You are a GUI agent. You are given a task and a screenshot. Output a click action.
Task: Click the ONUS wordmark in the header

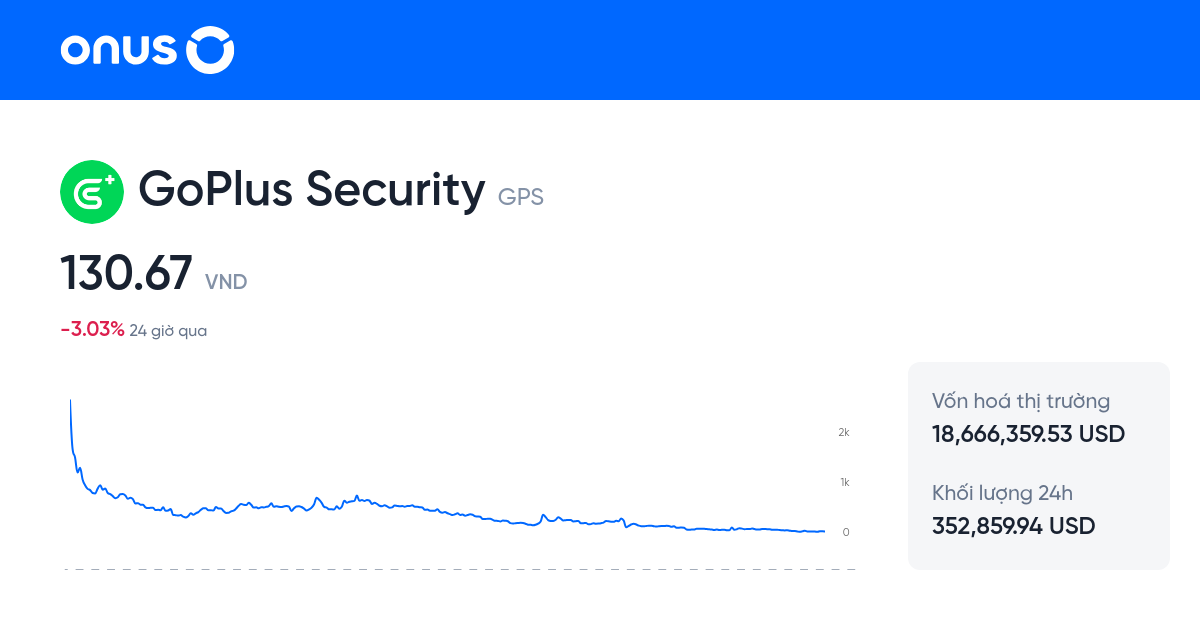[120, 50]
